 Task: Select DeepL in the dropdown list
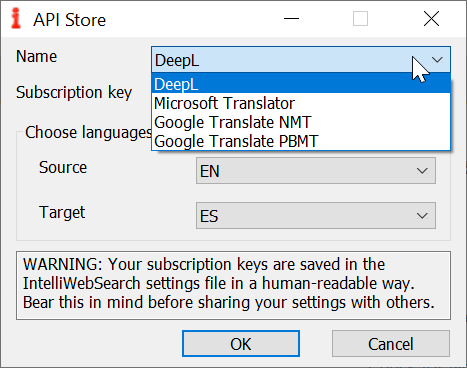[301, 84]
